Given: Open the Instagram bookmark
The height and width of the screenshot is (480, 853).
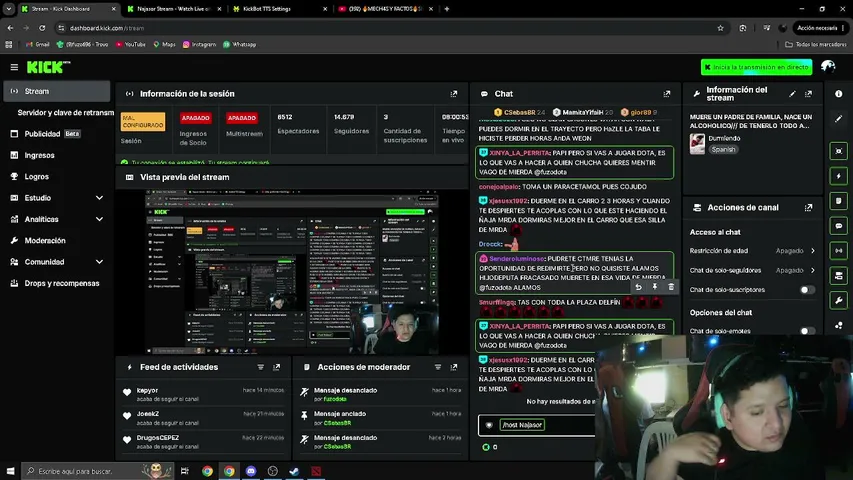Looking at the screenshot, I should point(199,45).
